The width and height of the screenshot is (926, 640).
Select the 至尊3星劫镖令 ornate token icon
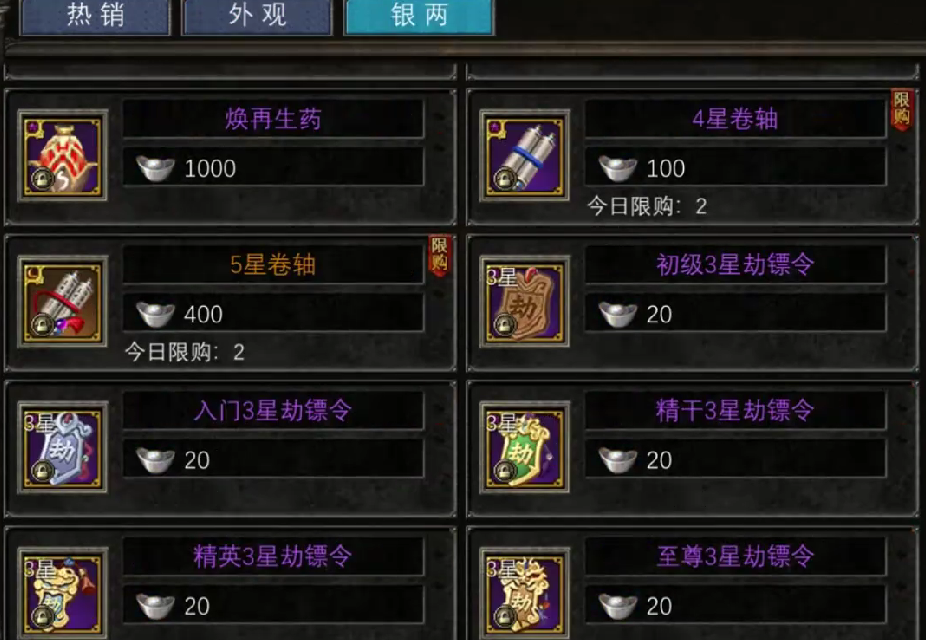pos(524,593)
